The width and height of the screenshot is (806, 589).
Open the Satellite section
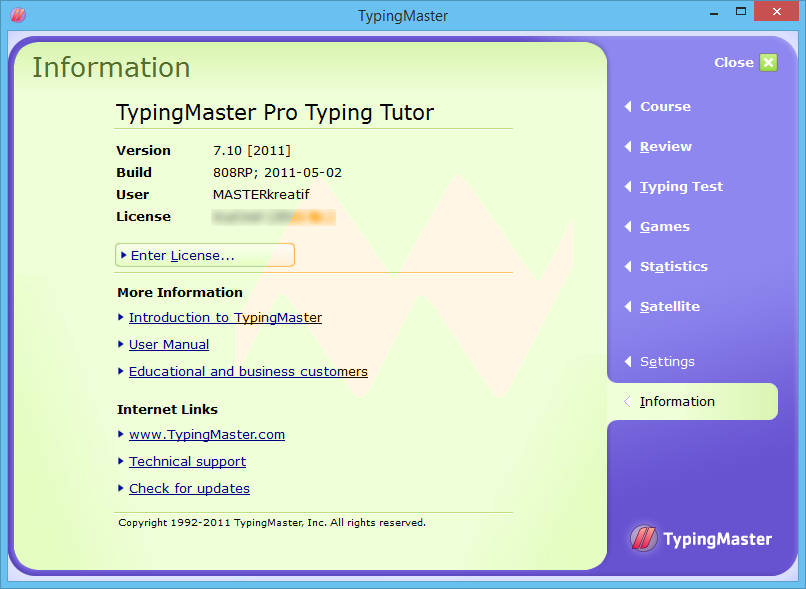click(670, 307)
